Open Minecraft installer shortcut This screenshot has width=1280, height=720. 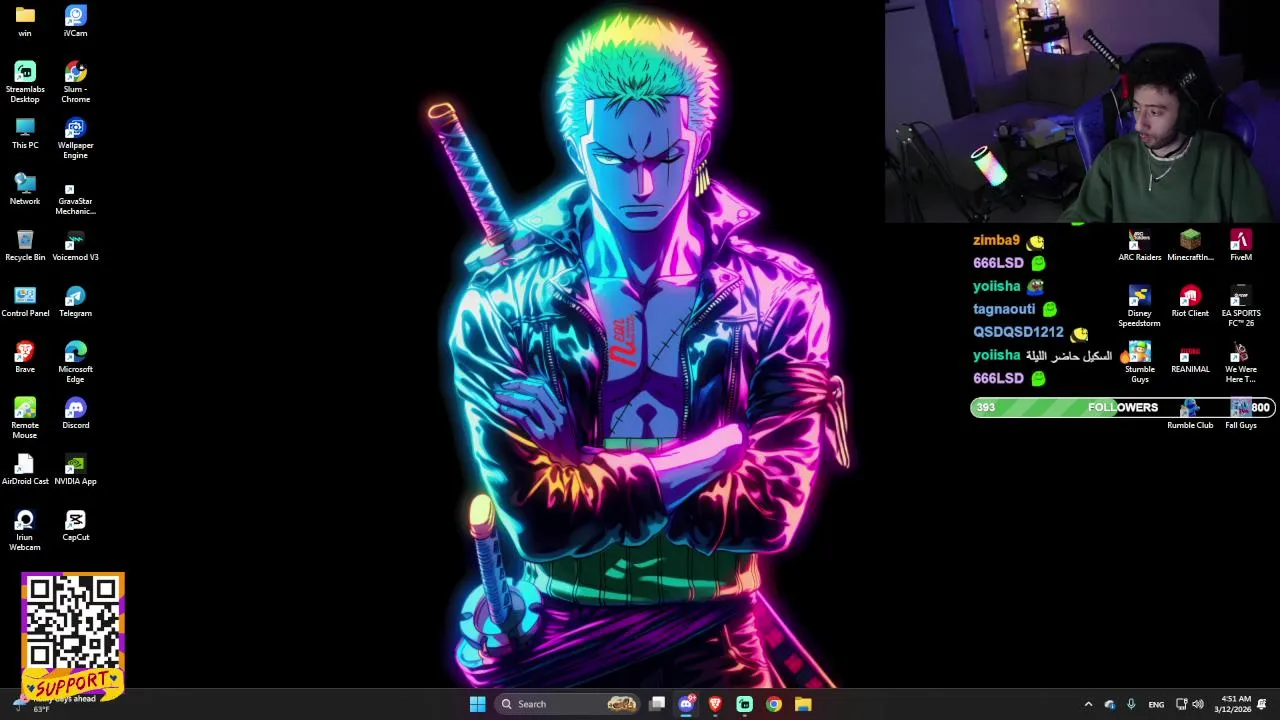pos(1190,245)
